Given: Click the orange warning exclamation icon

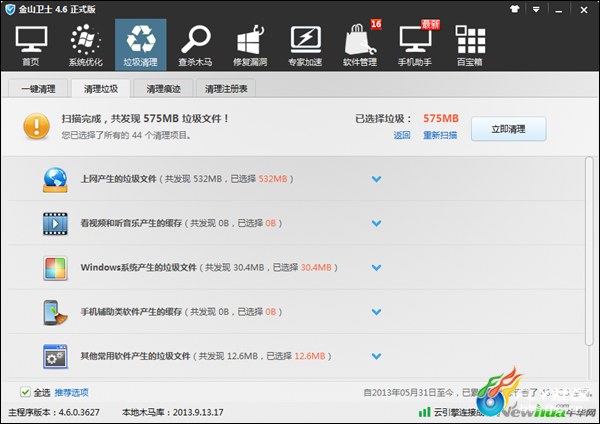Looking at the screenshot, I should click(x=36, y=126).
